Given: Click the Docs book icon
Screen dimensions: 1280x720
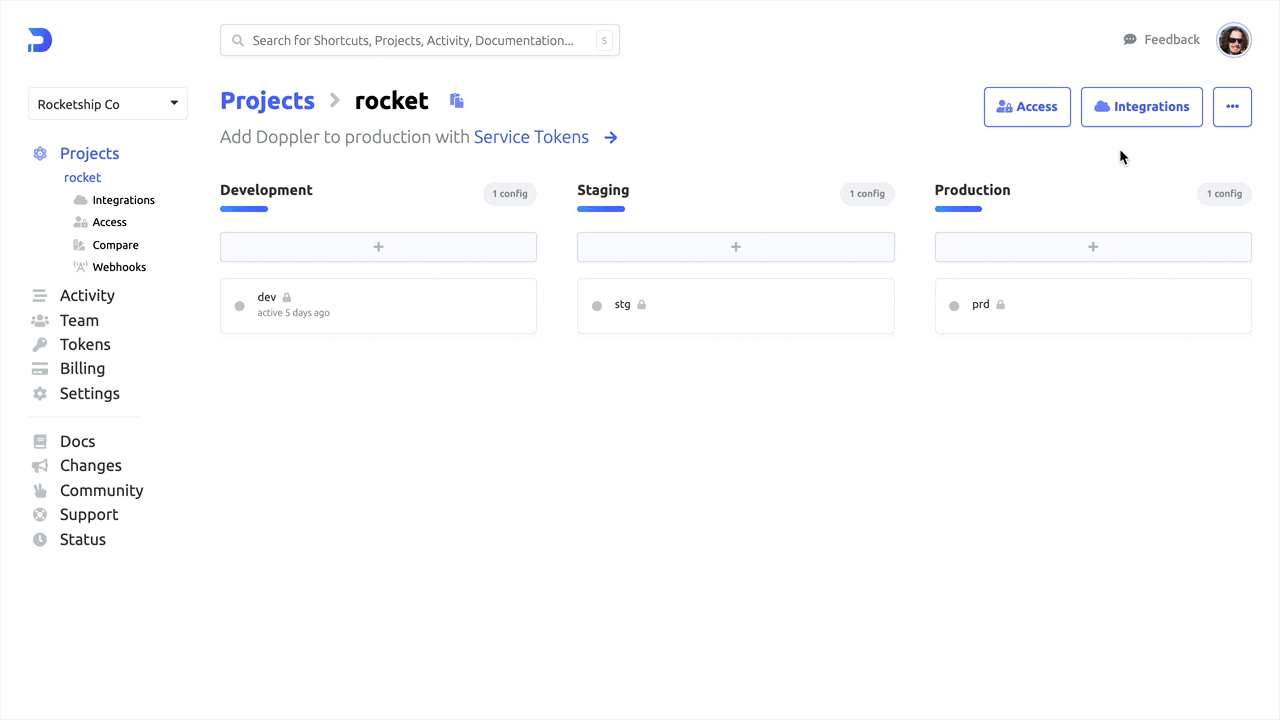Looking at the screenshot, I should [x=40, y=441].
